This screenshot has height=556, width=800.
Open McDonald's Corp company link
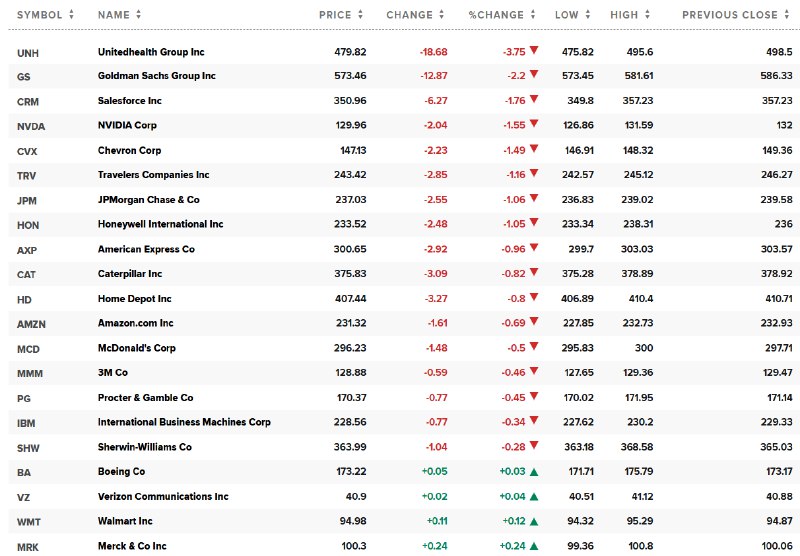tap(137, 348)
